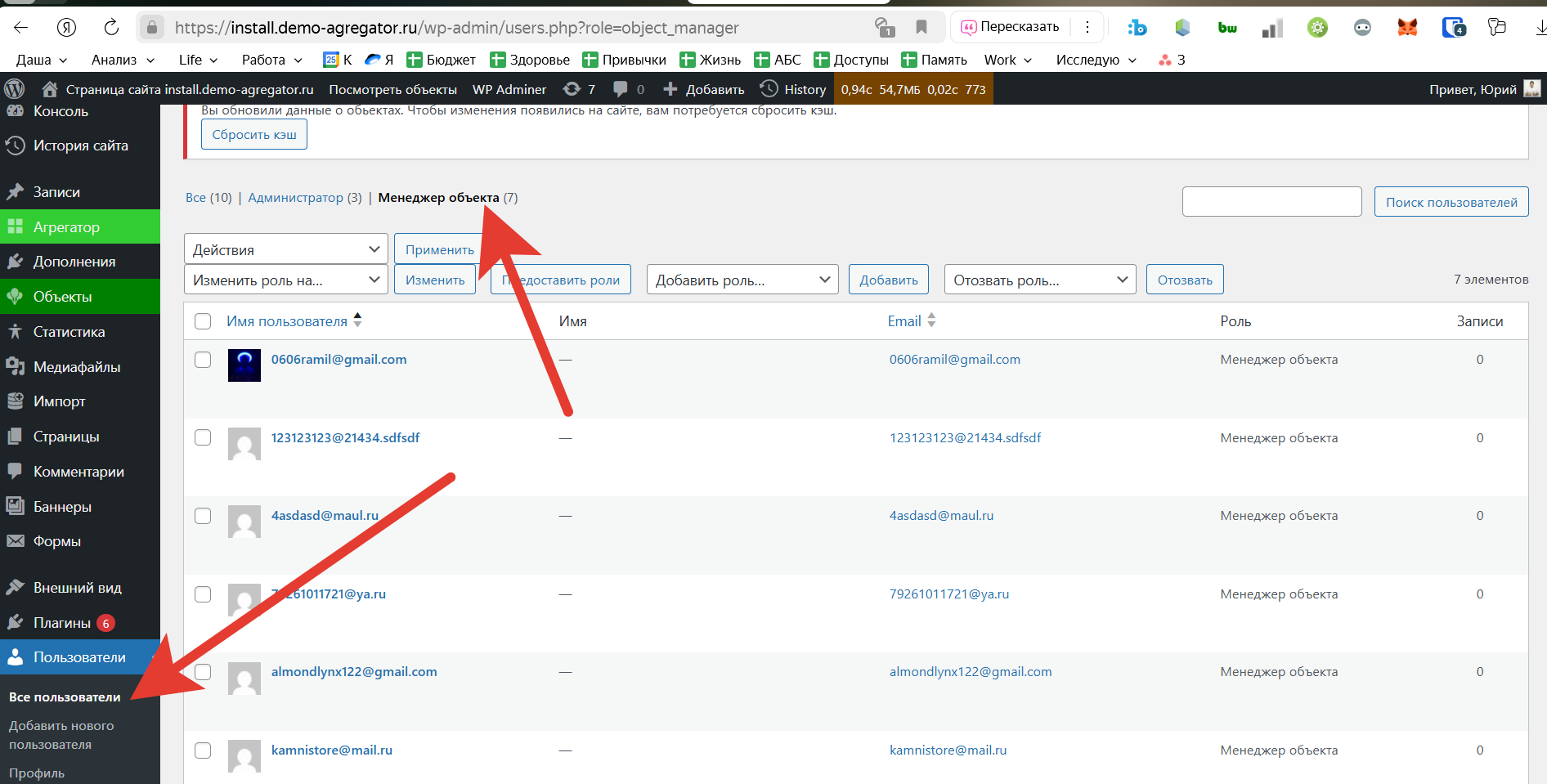1547x784 pixels.
Task: Click the WordPress logo in admin bar
Action: click(x=15, y=89)
